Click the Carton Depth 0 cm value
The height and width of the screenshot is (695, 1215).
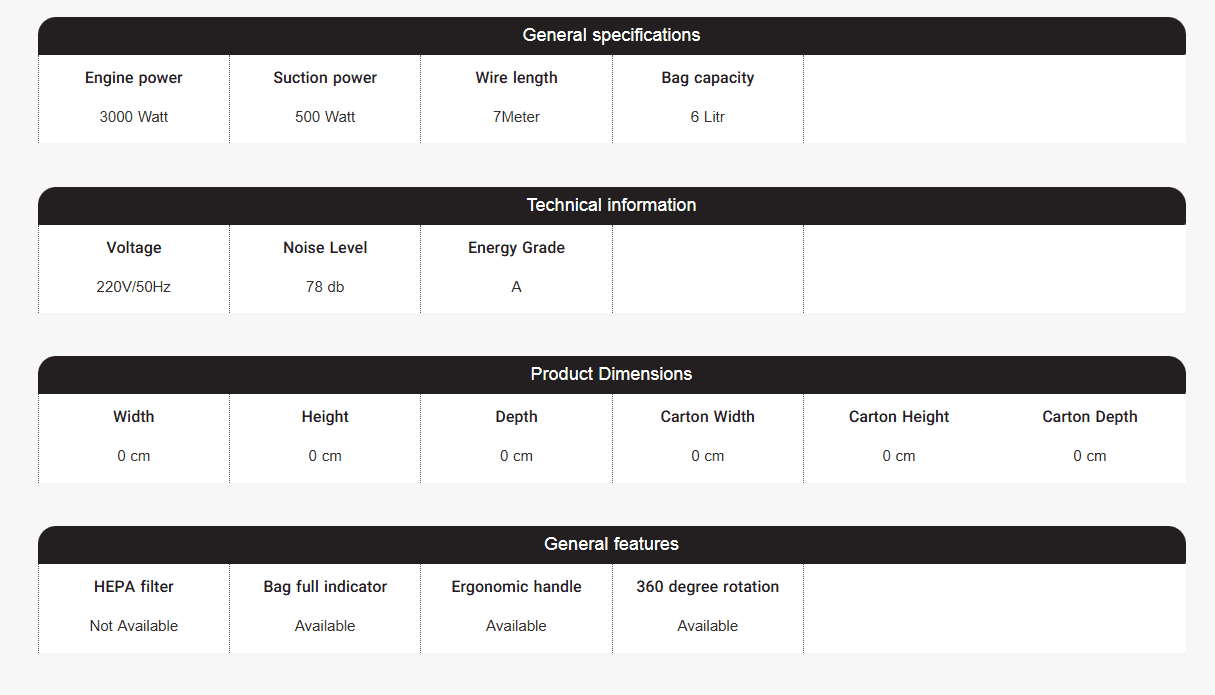1090,456
